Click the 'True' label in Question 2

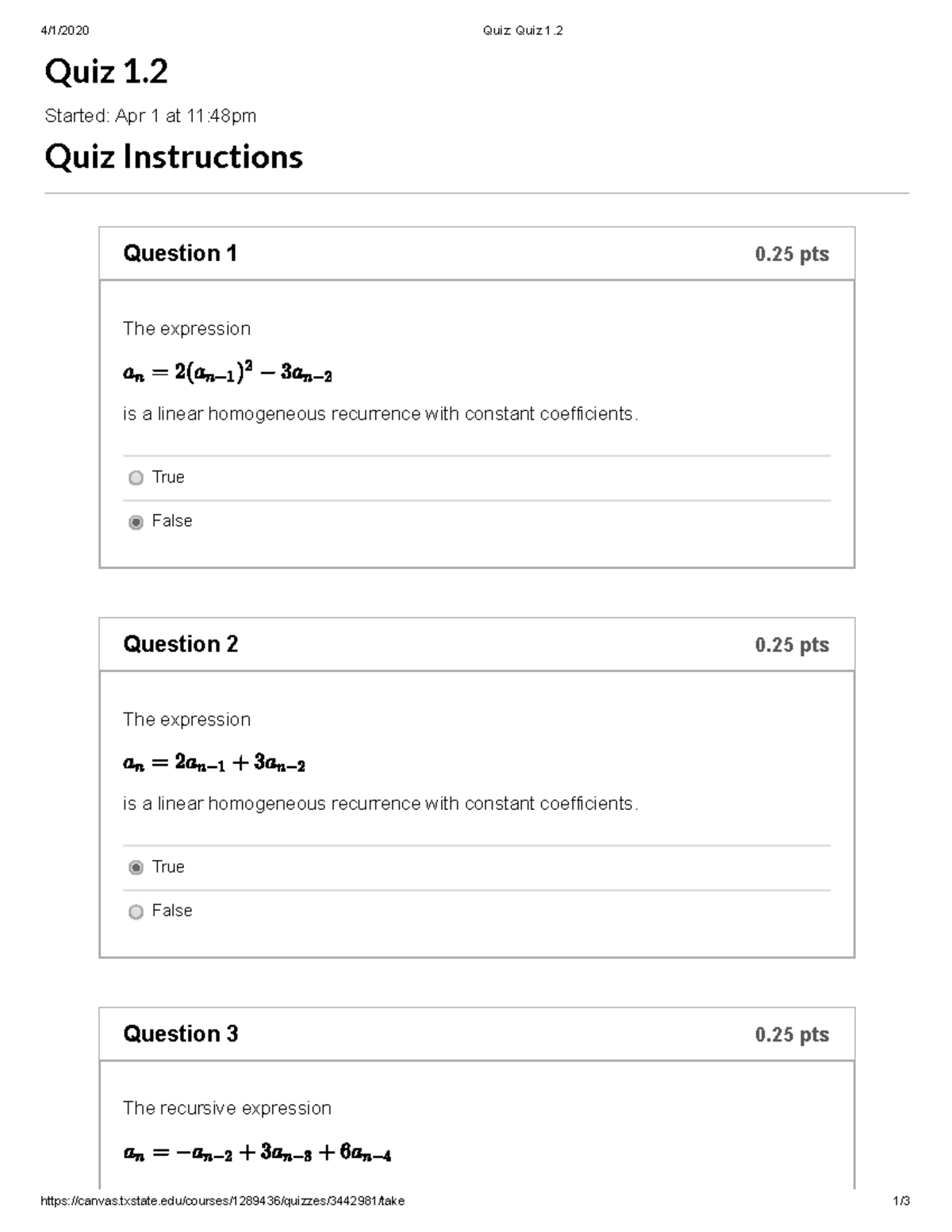coord(168,867)
